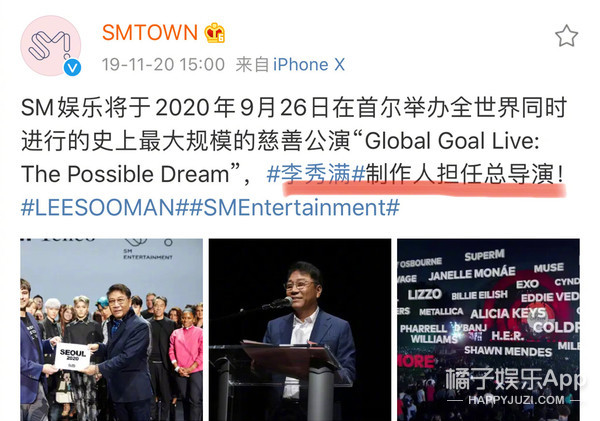Tap the blue verified badge on avatar
The height and width of the screenshot is (421, 600).
click(72, 68)
